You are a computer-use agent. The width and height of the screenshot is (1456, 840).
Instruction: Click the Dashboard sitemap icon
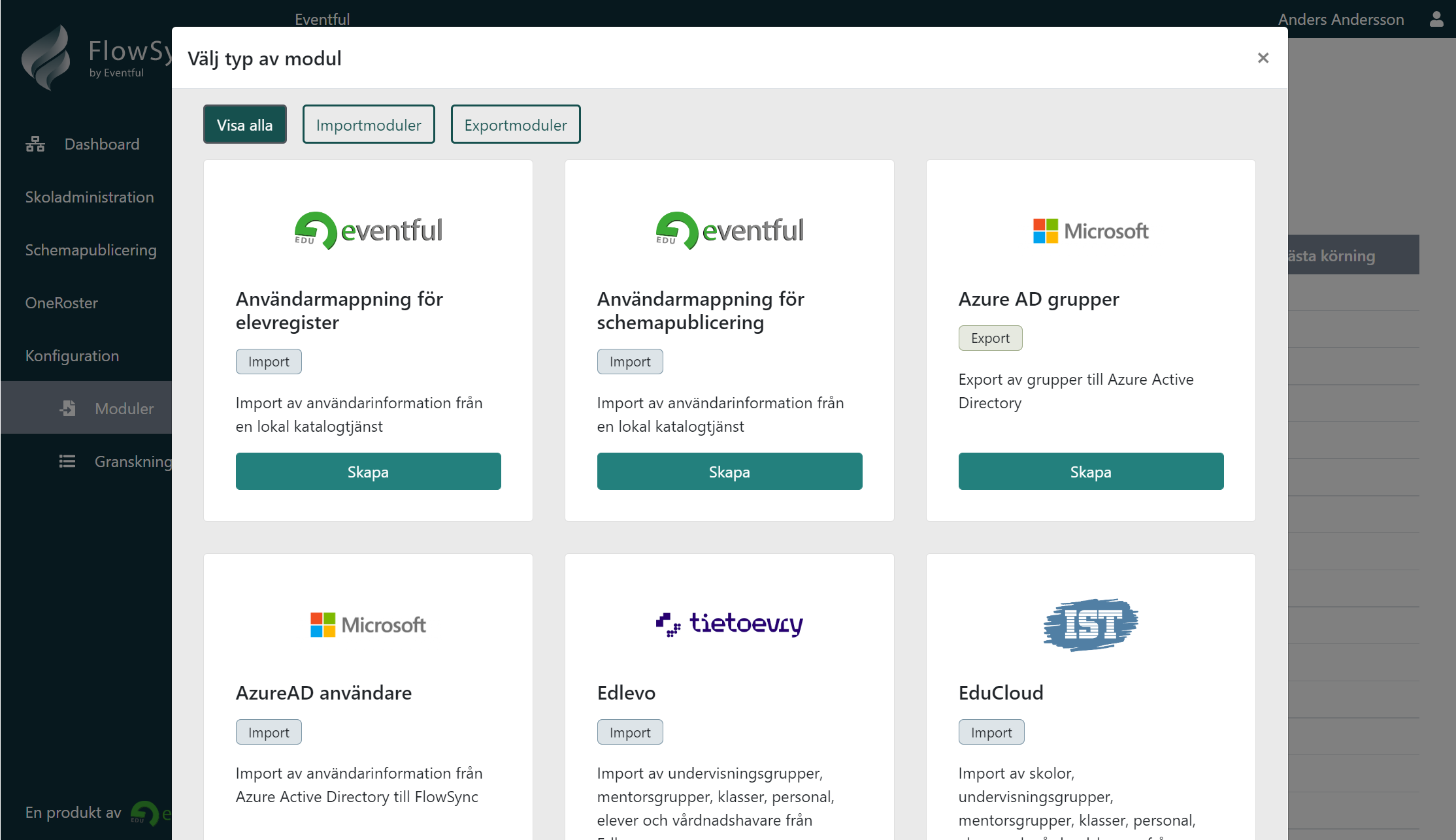[35, 144]
